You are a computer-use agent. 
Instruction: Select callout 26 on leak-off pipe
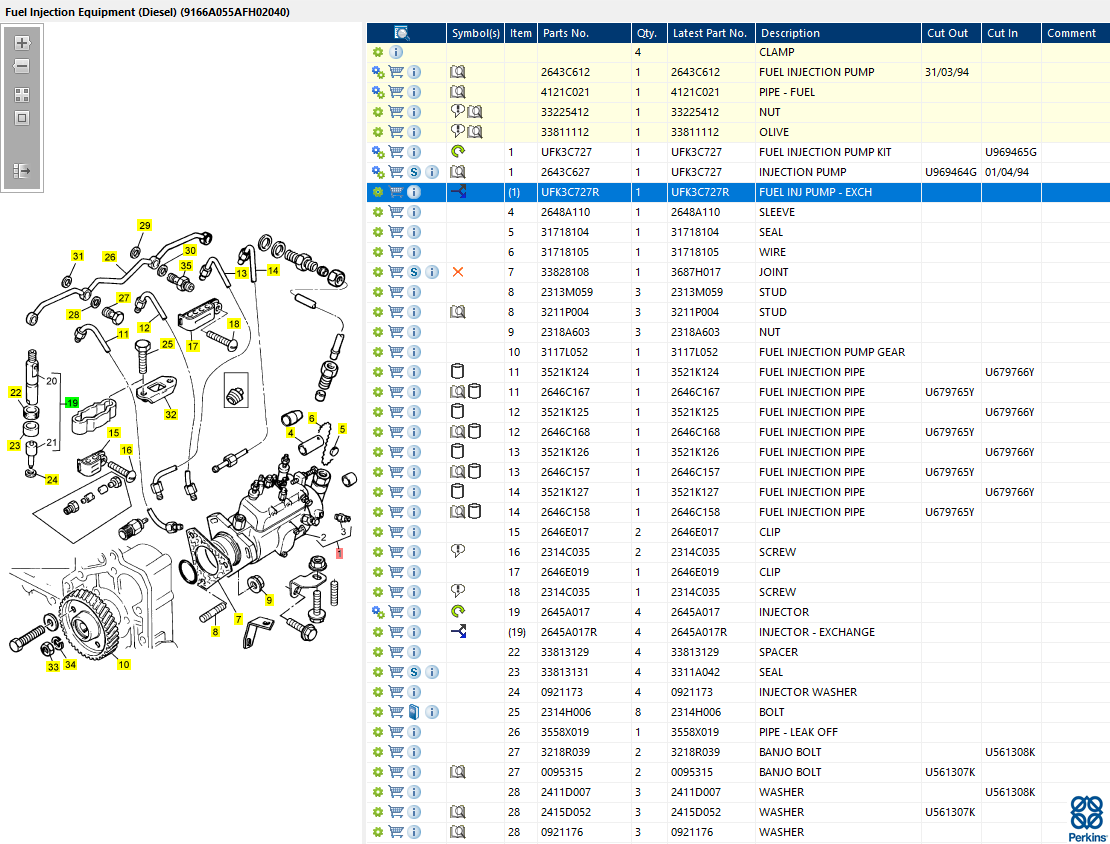click(110, 257)
